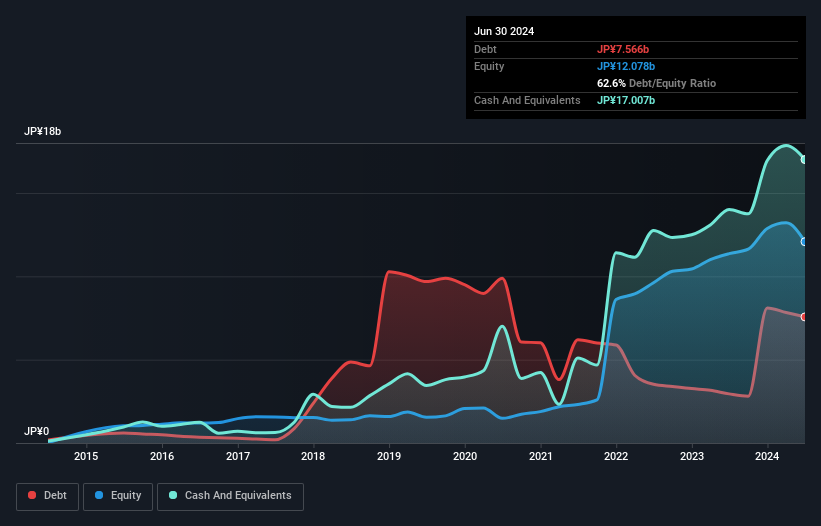Click the 2017 x-axis label

click(238, 456)
